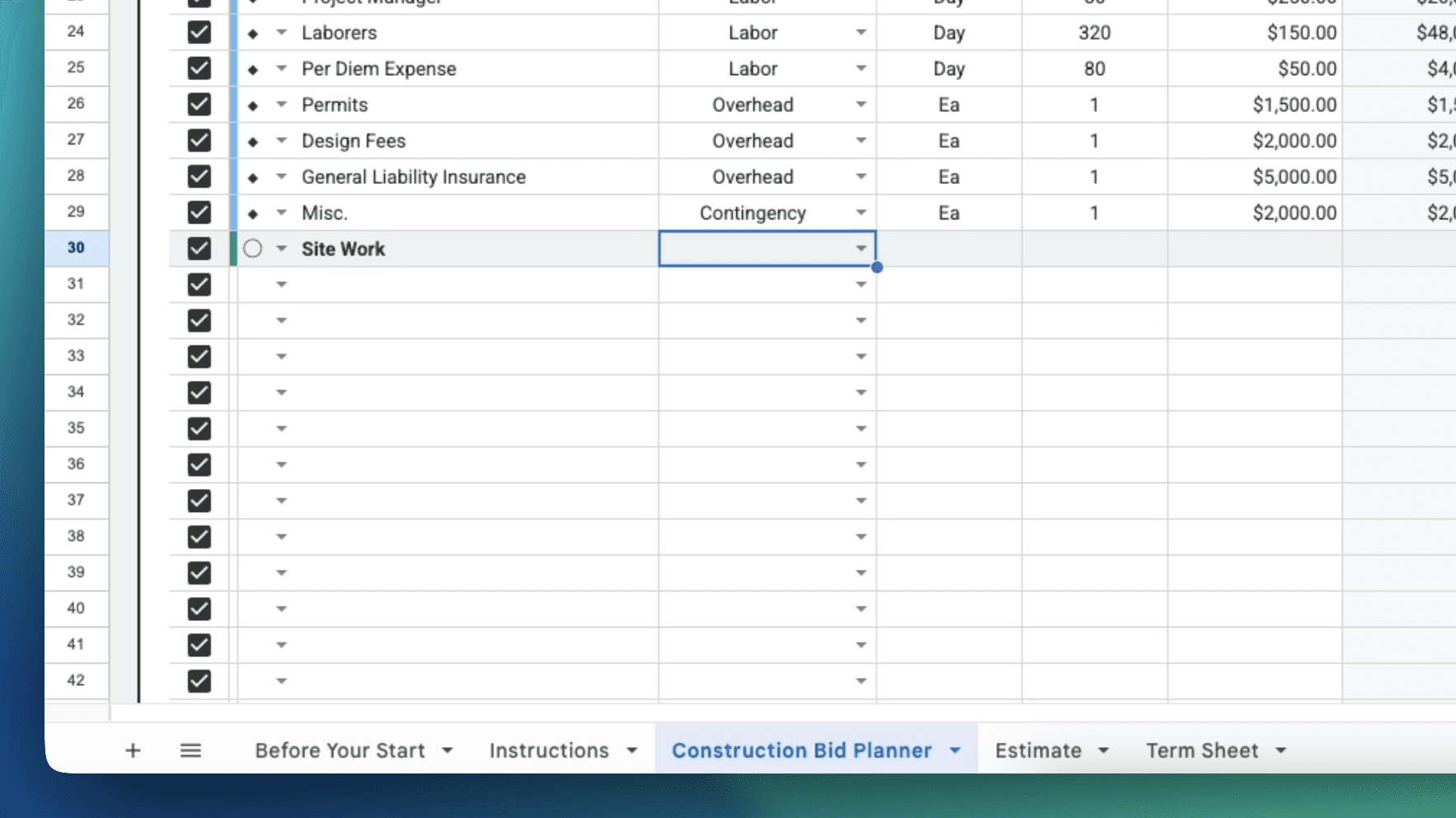Switch to the Term Sheet tab

point(1202,750)
